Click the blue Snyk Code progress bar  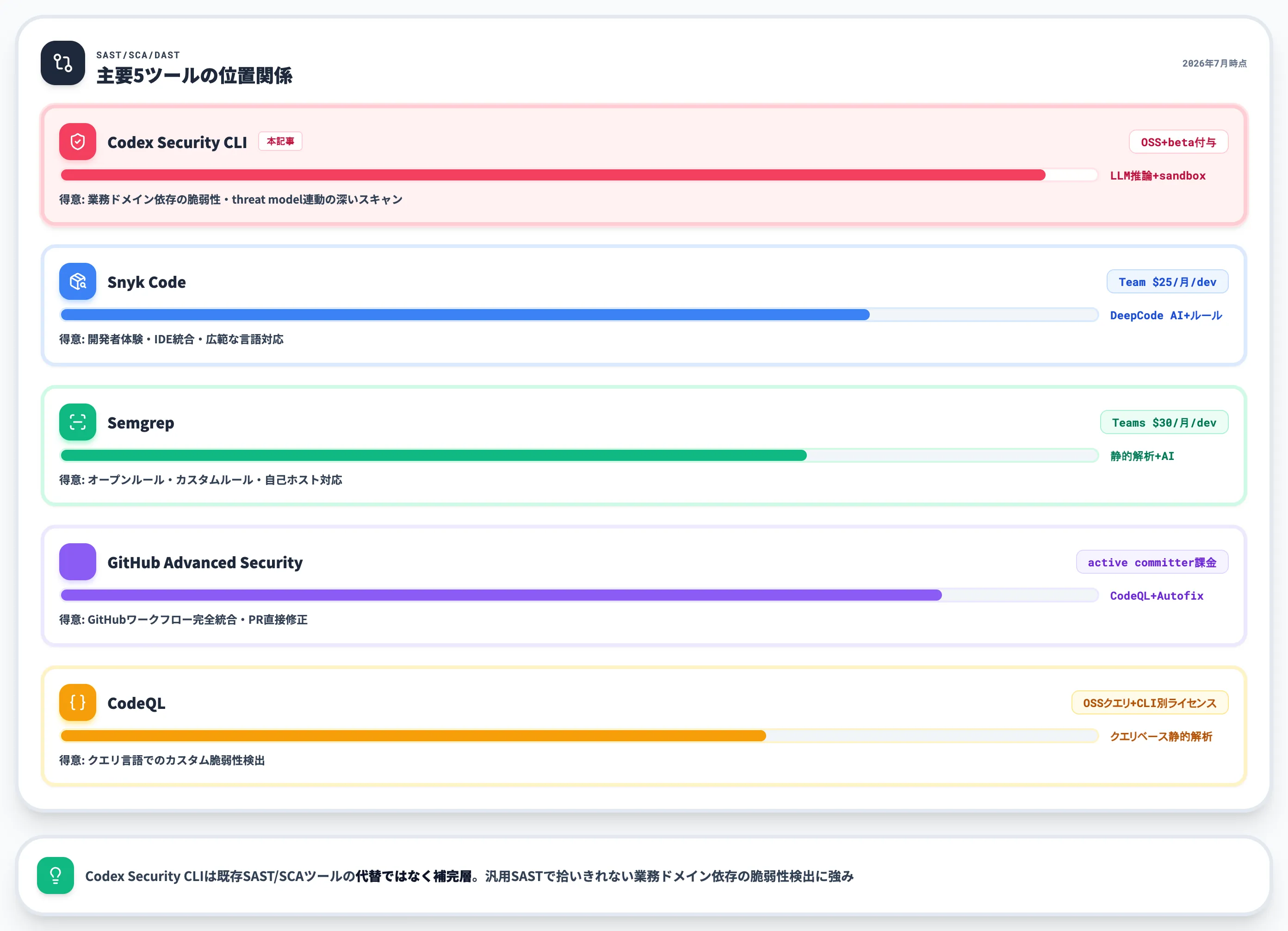point(579,315)
